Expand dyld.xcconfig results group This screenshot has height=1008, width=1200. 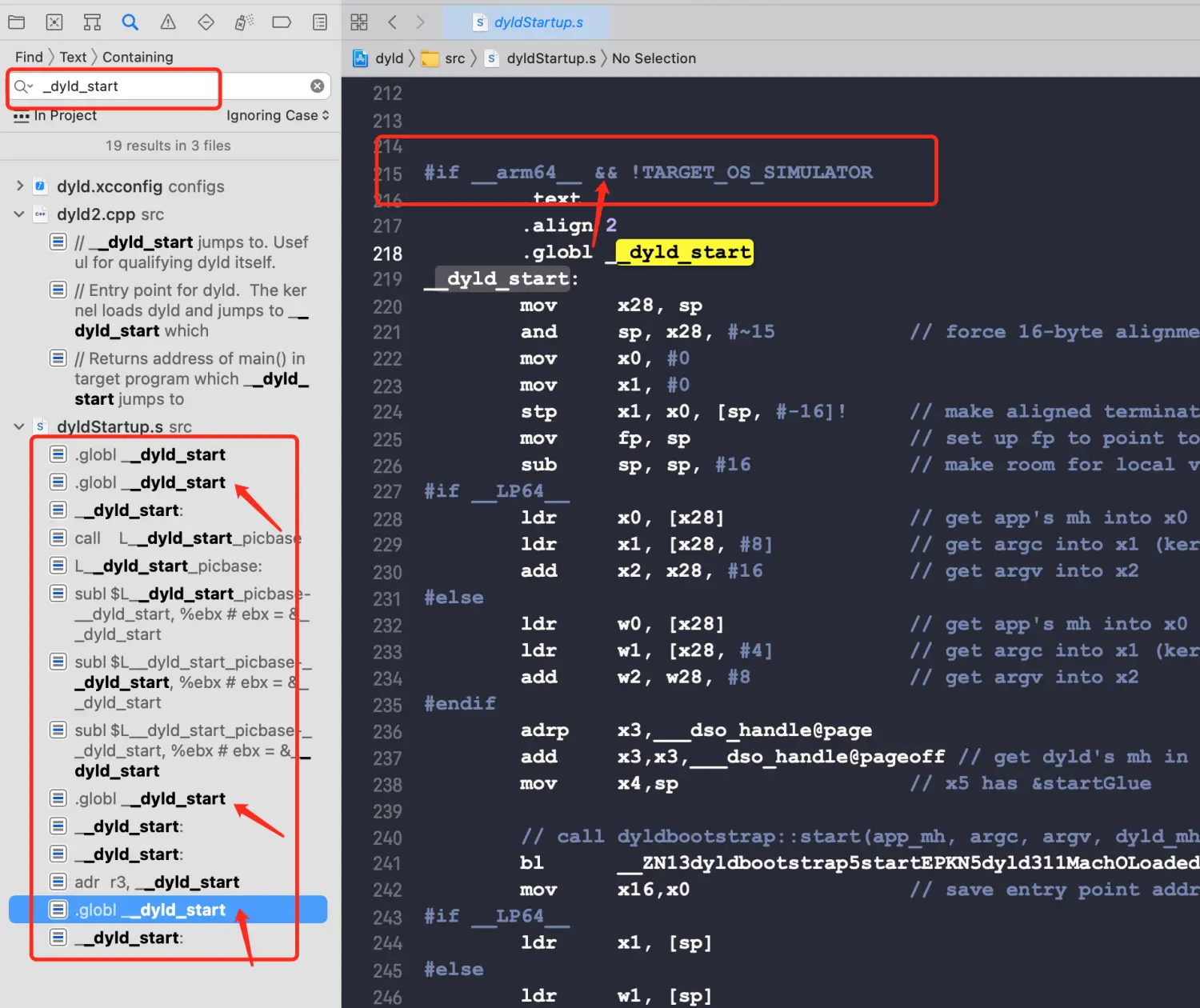(x=19, y=186)
